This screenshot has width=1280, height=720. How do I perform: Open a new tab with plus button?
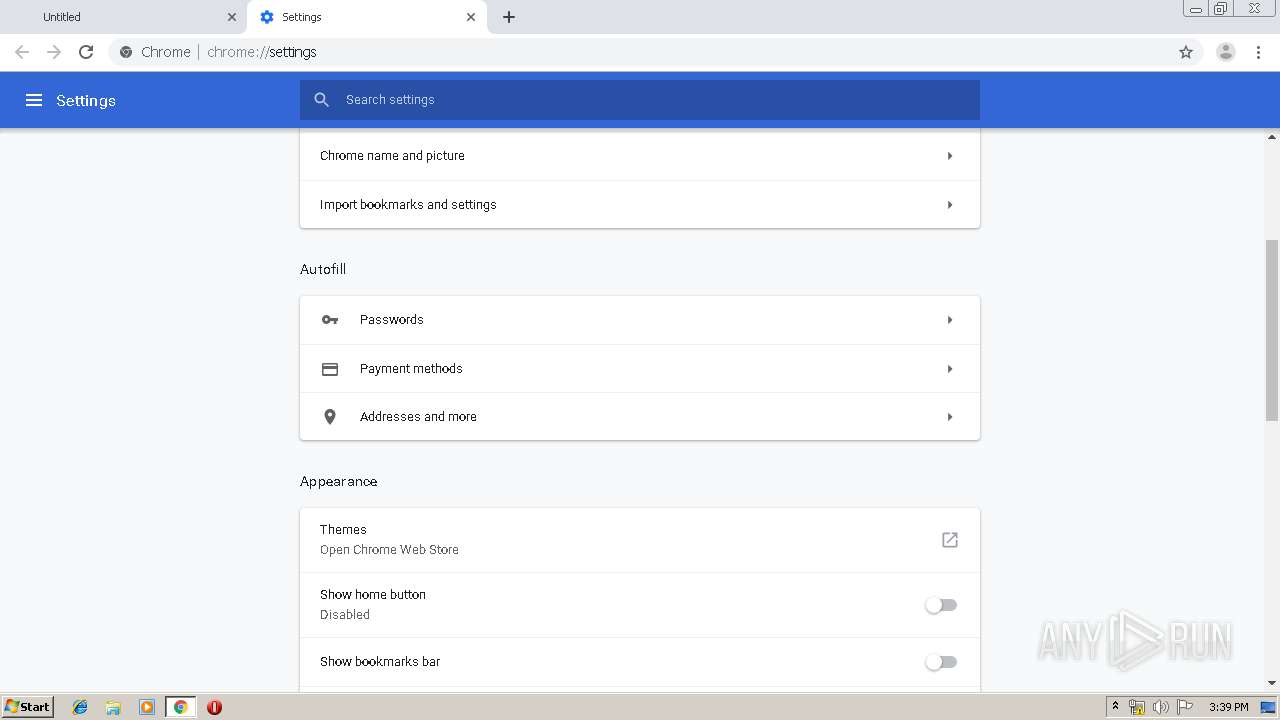(x=509, y=17)
